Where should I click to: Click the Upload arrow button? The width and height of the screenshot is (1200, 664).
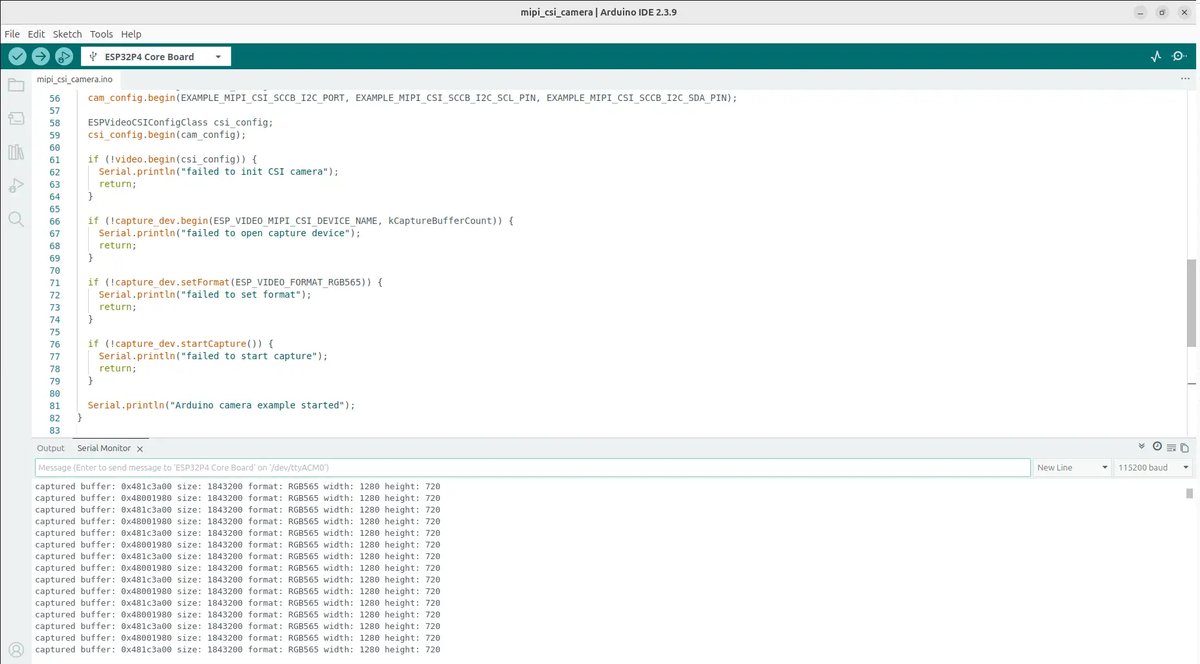pyautogui.click(x=40, y=56)
